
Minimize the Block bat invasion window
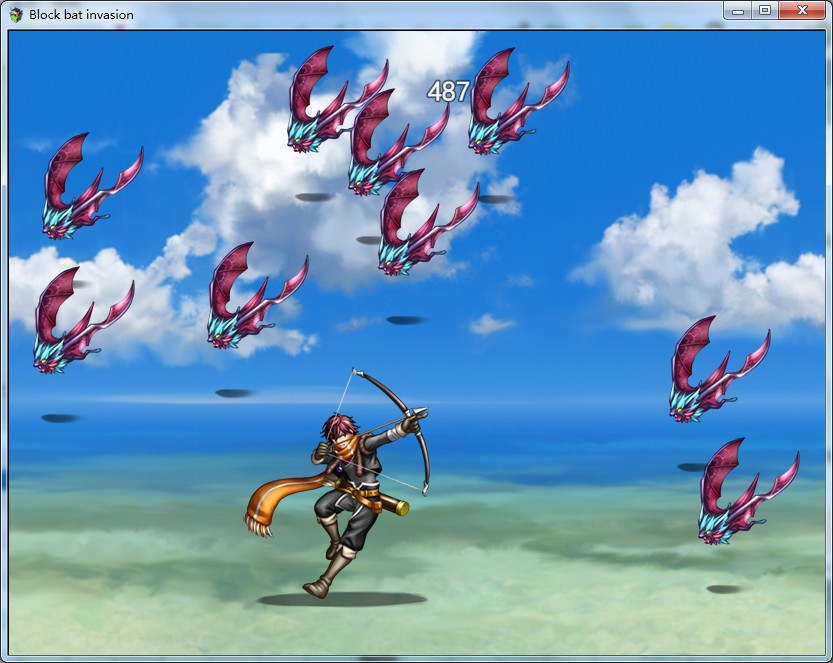click(x=737, y=10)
